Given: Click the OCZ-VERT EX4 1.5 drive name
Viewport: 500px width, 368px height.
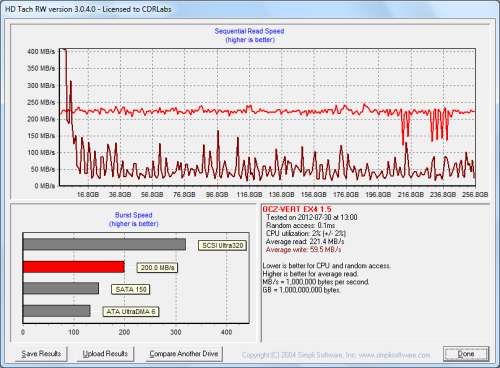Looking at the screenshot, I should (x=297, y=209).
